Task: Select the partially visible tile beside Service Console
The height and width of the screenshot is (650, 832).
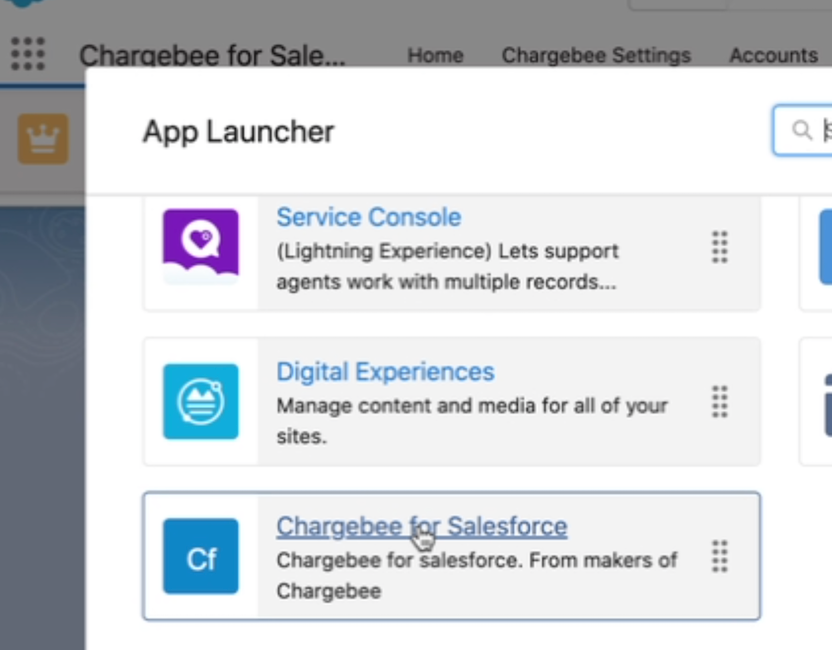Action: tap(817, 247)
